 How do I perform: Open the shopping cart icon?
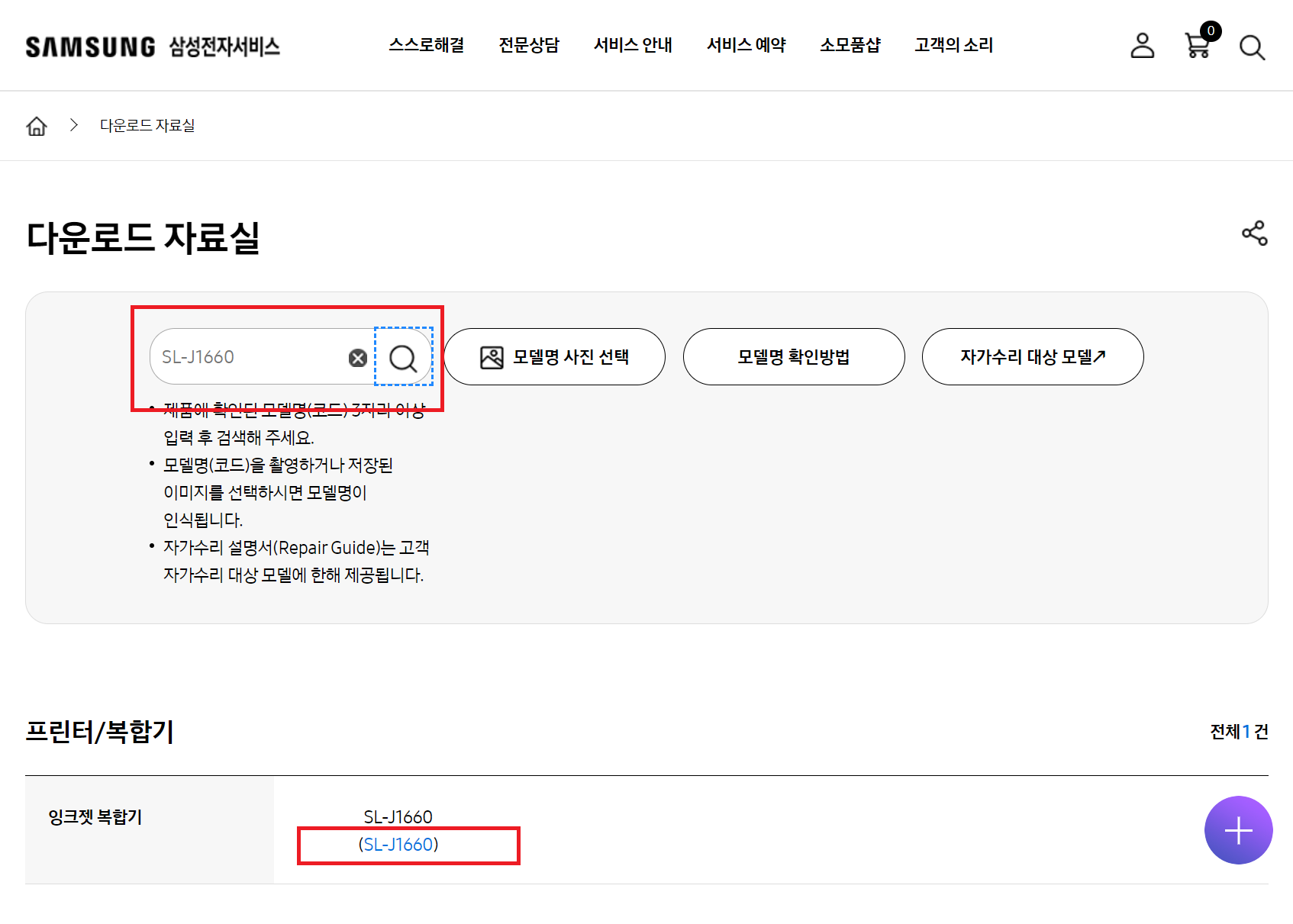1197,47
